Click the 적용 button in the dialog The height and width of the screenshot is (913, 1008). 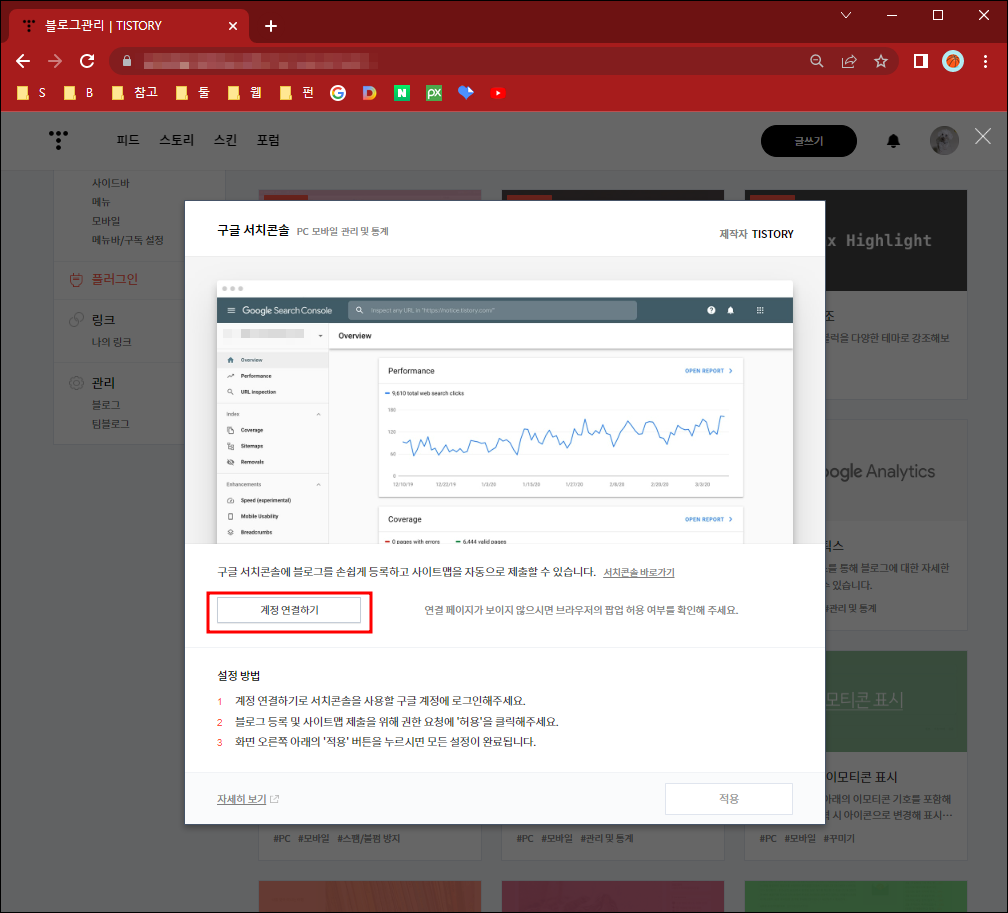tap(728, 798)
